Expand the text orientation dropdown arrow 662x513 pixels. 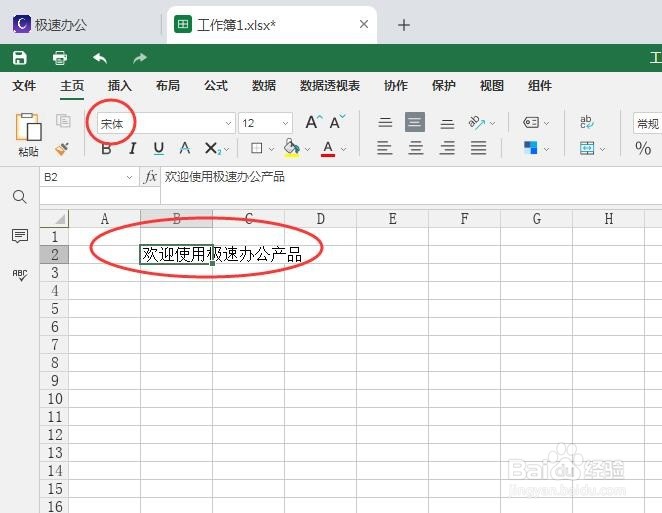492,124
